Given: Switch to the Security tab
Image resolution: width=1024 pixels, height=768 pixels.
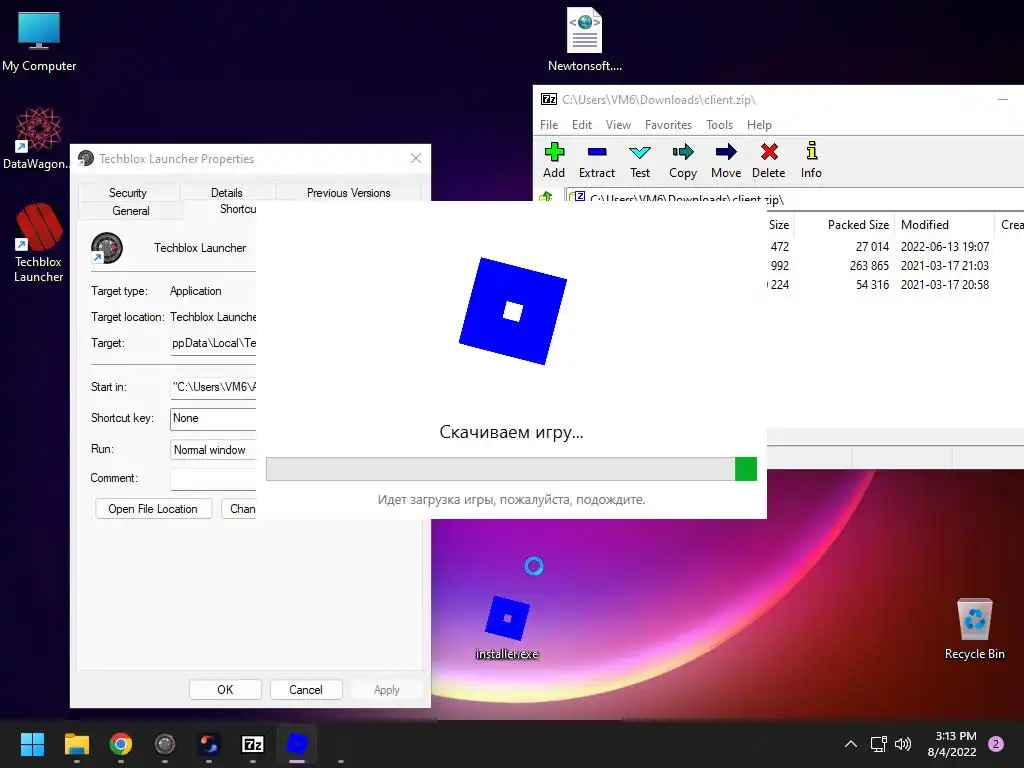Looking at the screenshot, I should pos(128,193).
